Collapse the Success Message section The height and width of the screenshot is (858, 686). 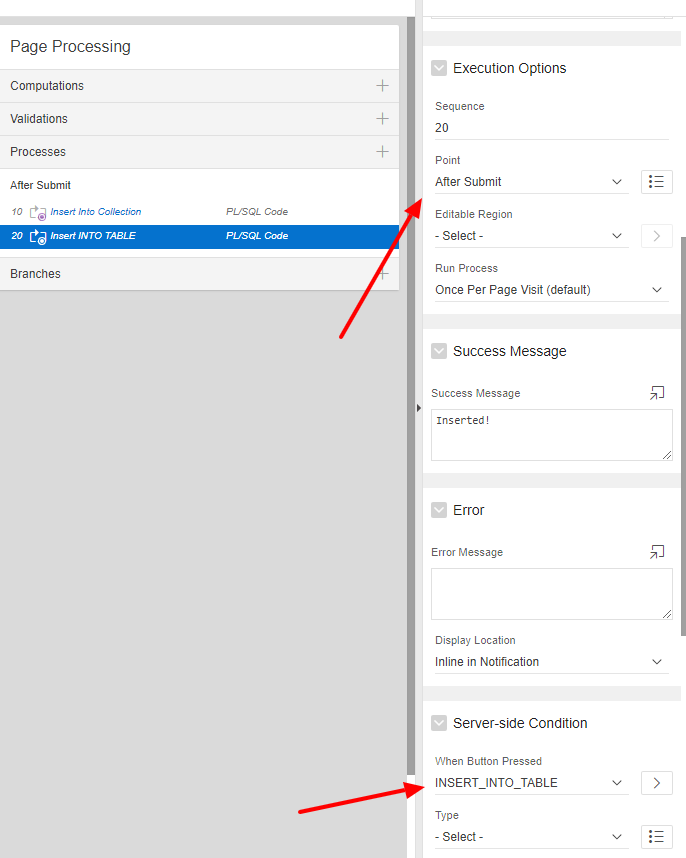click(x=439, y=351)
